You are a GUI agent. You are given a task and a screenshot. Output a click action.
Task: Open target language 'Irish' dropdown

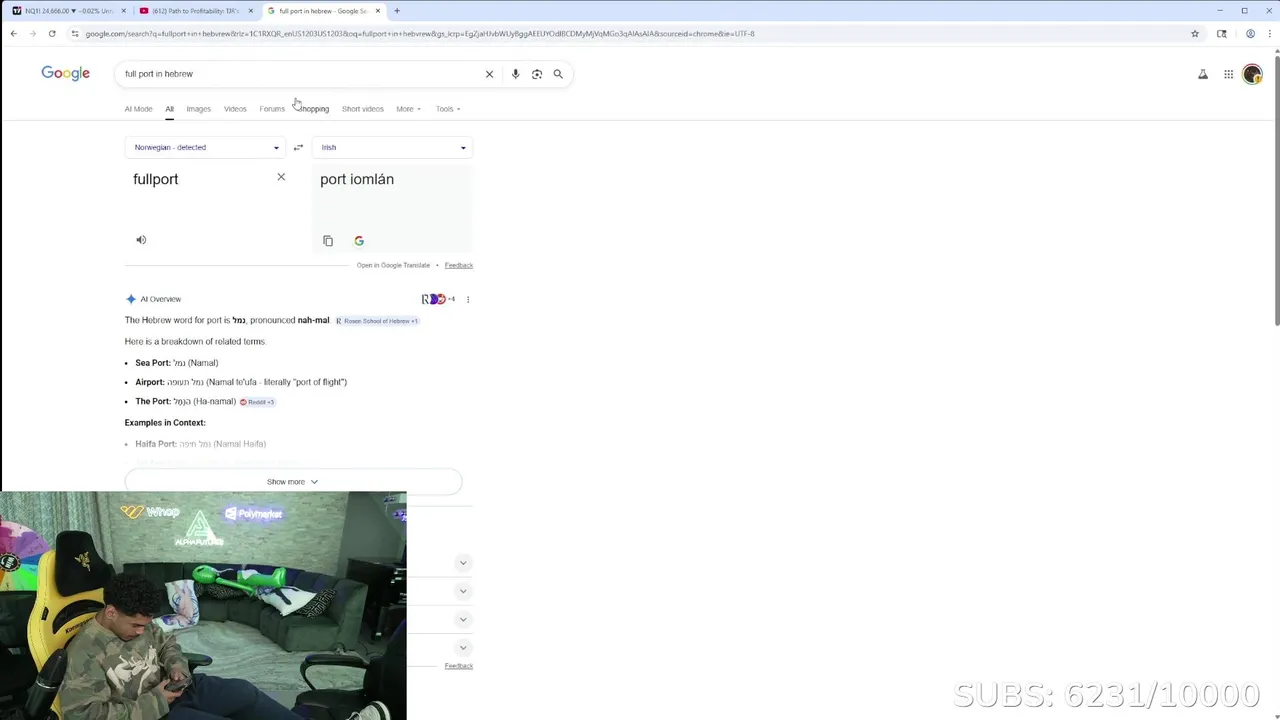coord(393,147)
